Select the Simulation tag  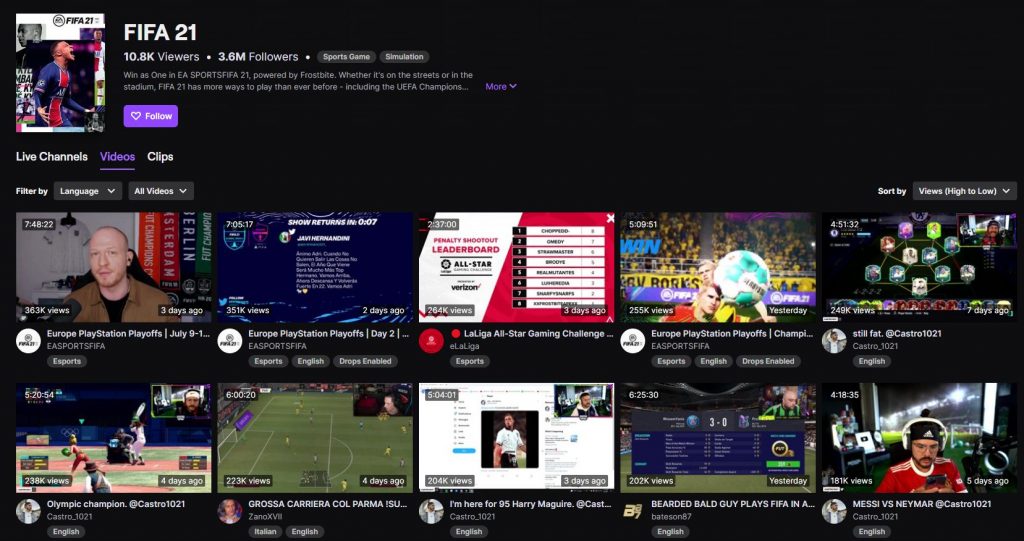tap(404, 57)
